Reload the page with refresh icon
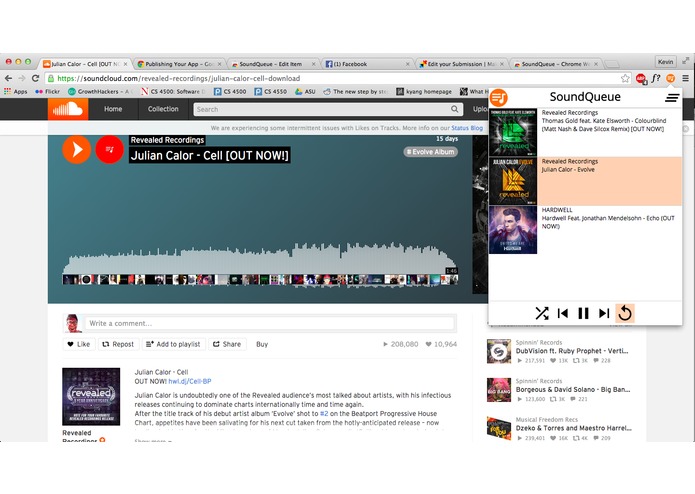 (35, 78)
